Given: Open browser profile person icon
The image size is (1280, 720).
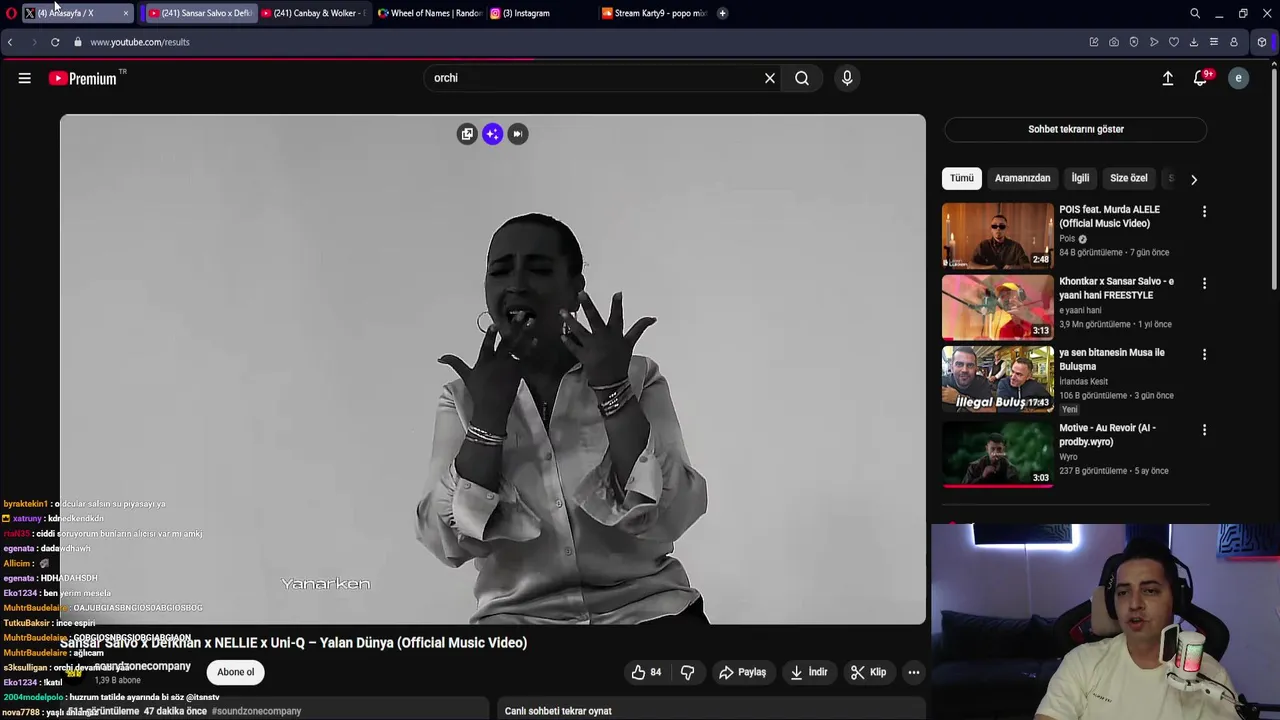Looking at the screenshot, I should (x=1233, y=42).
